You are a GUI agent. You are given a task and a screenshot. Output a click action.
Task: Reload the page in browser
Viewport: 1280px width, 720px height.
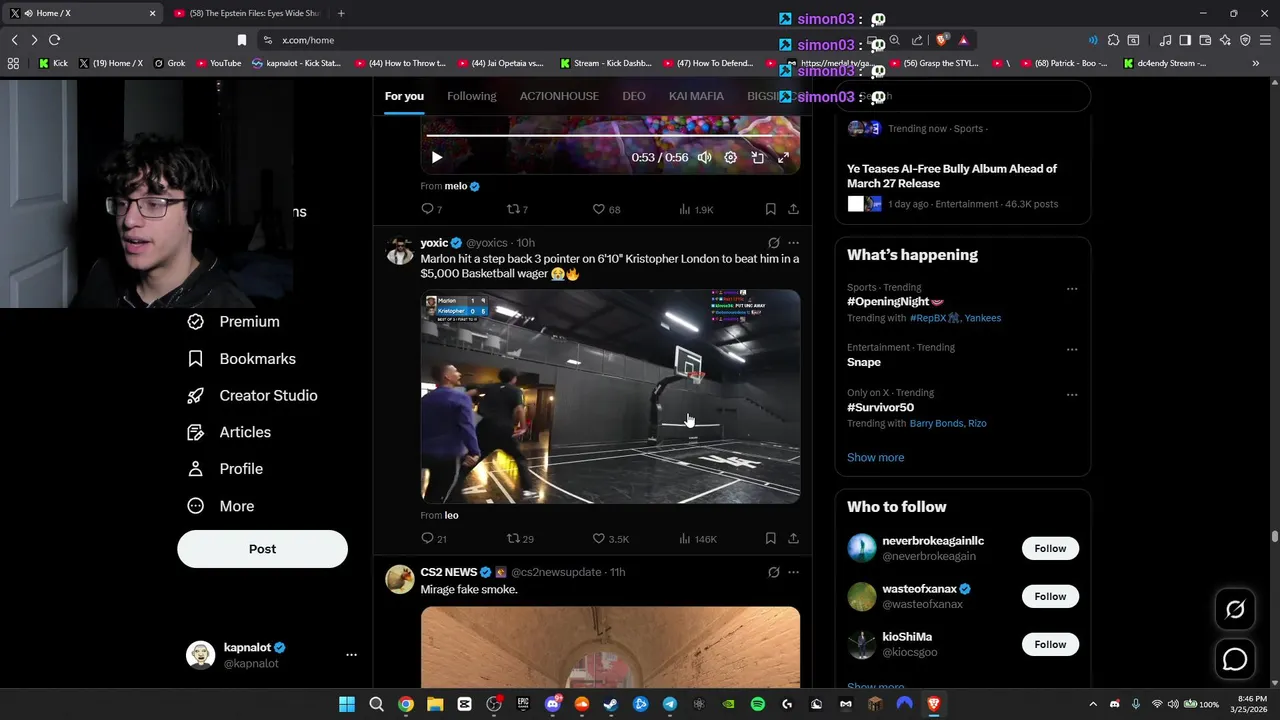click(x=54, y=40)
